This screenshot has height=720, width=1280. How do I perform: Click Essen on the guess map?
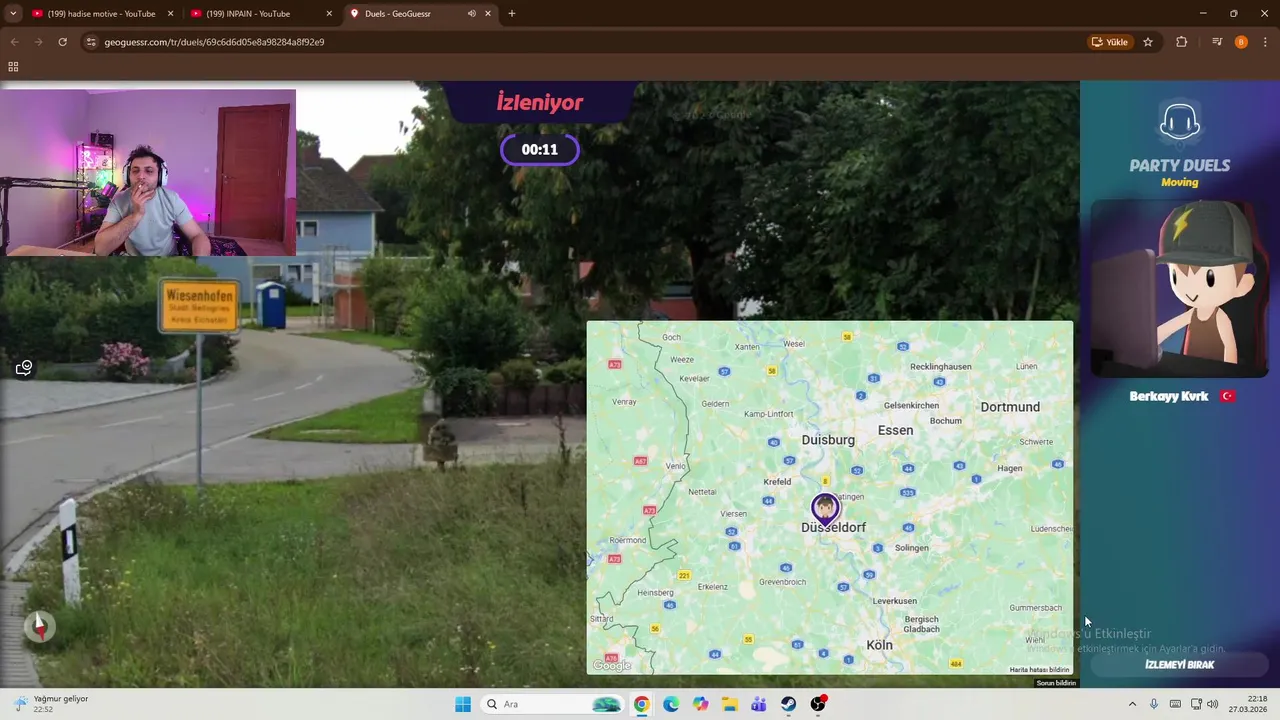point(895,430)
